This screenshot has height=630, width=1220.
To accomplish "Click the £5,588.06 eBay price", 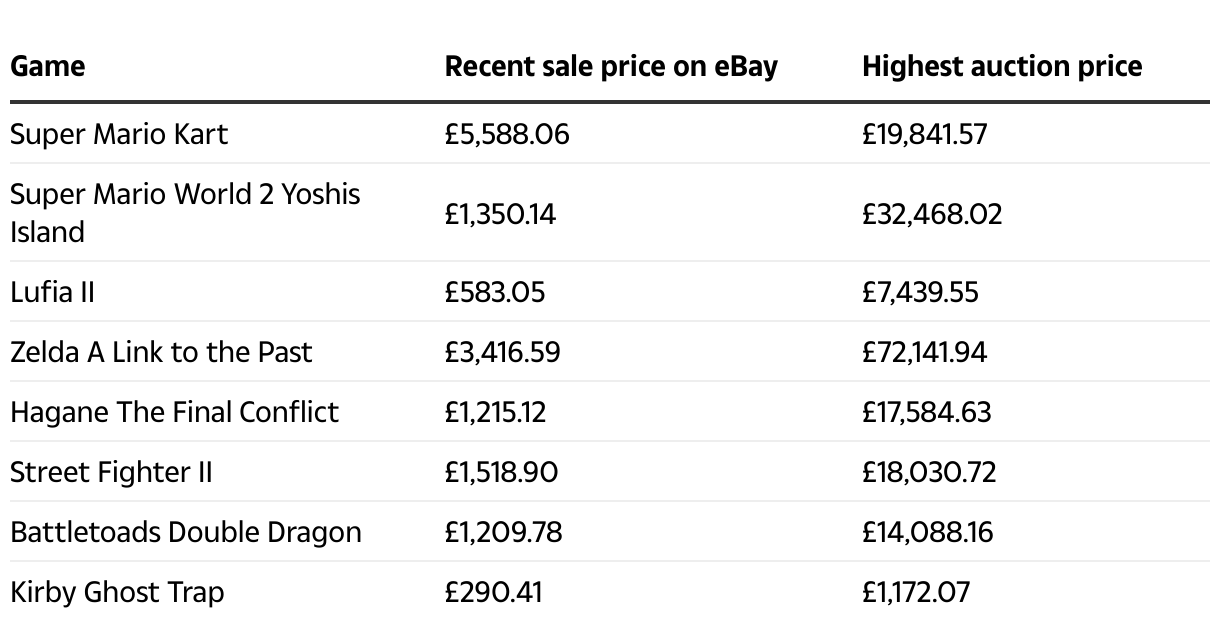I will click(507, 133).
